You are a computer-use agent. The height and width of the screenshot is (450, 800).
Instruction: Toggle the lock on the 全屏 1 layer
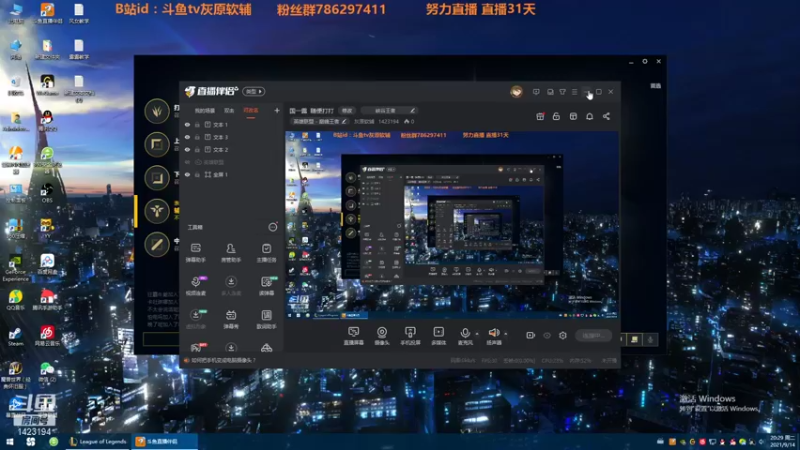(x=197, y=174)
